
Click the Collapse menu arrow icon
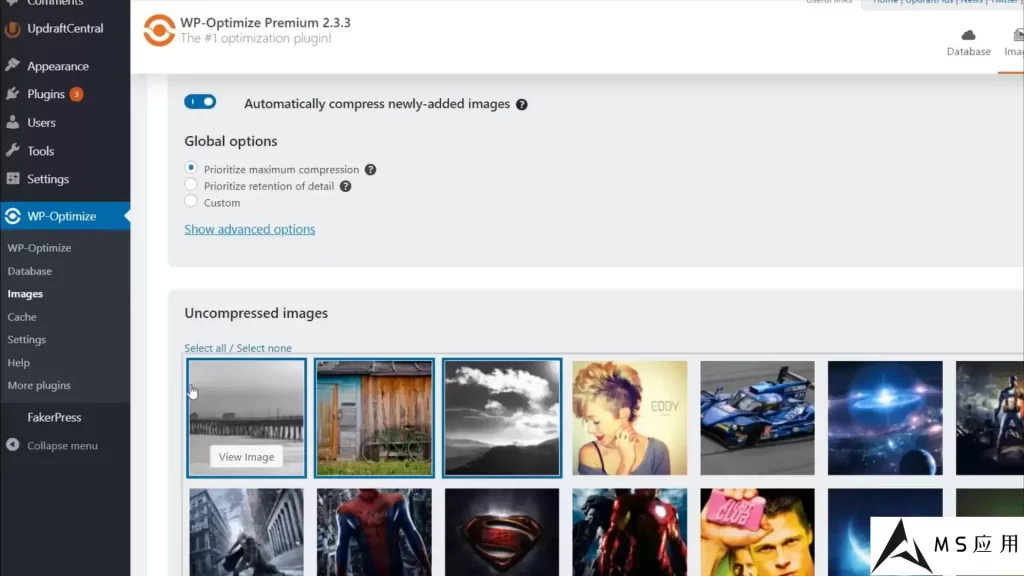tap(13, 446)
